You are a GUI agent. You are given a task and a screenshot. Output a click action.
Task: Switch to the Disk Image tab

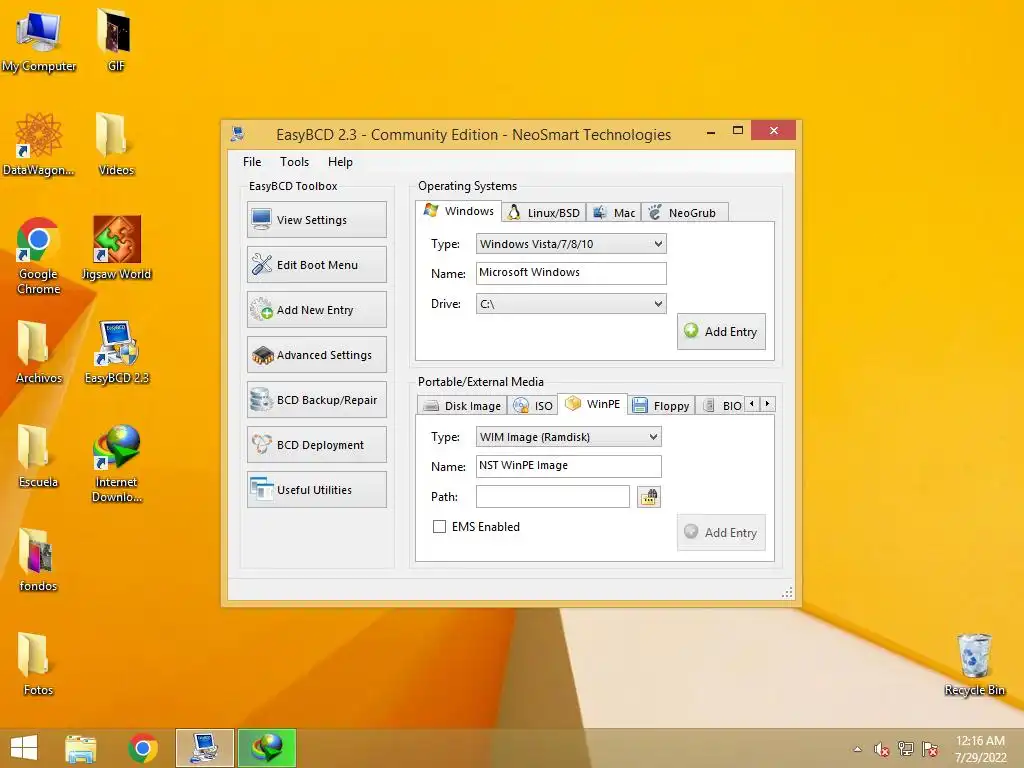pyautogui.click(x=462, y=406)
